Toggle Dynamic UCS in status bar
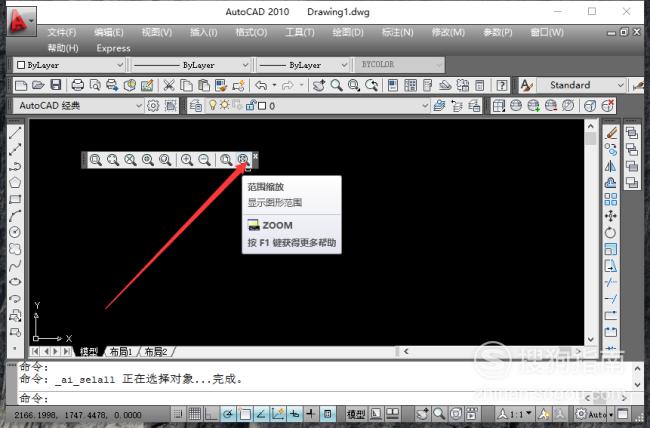The height and width of the screenshot is (428, 650). 278,413
